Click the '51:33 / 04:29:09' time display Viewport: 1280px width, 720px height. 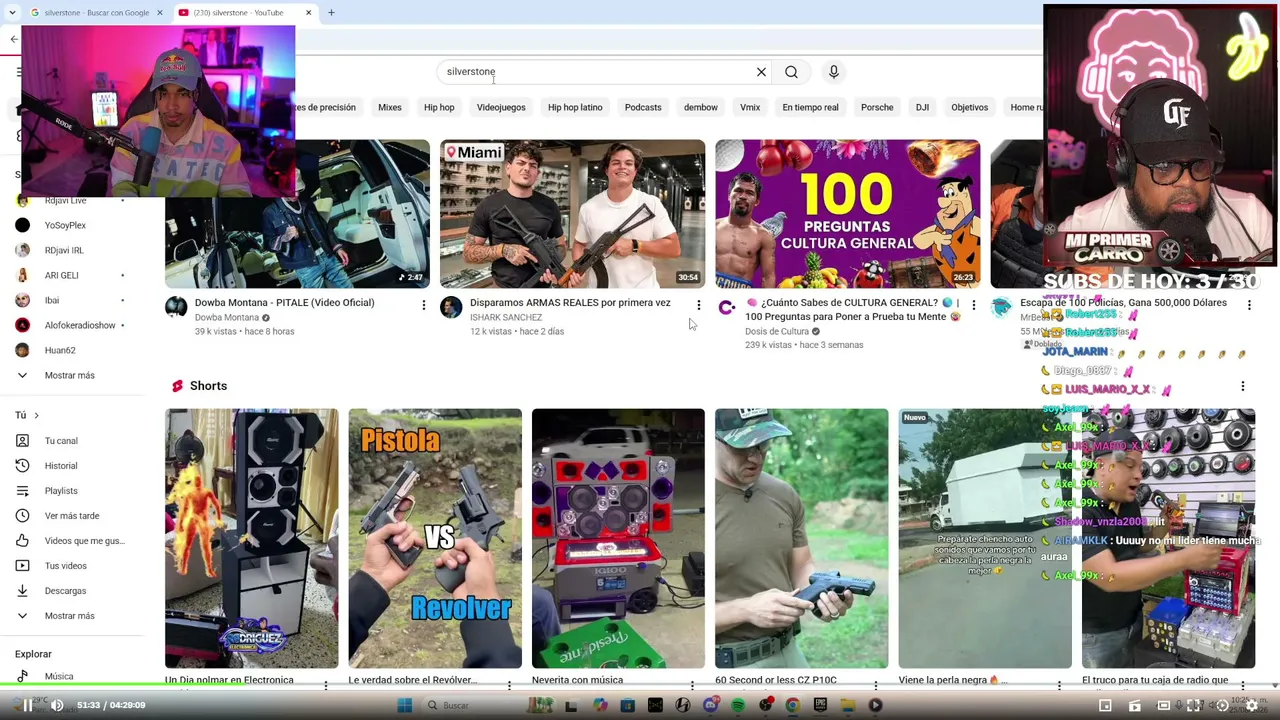111,705
